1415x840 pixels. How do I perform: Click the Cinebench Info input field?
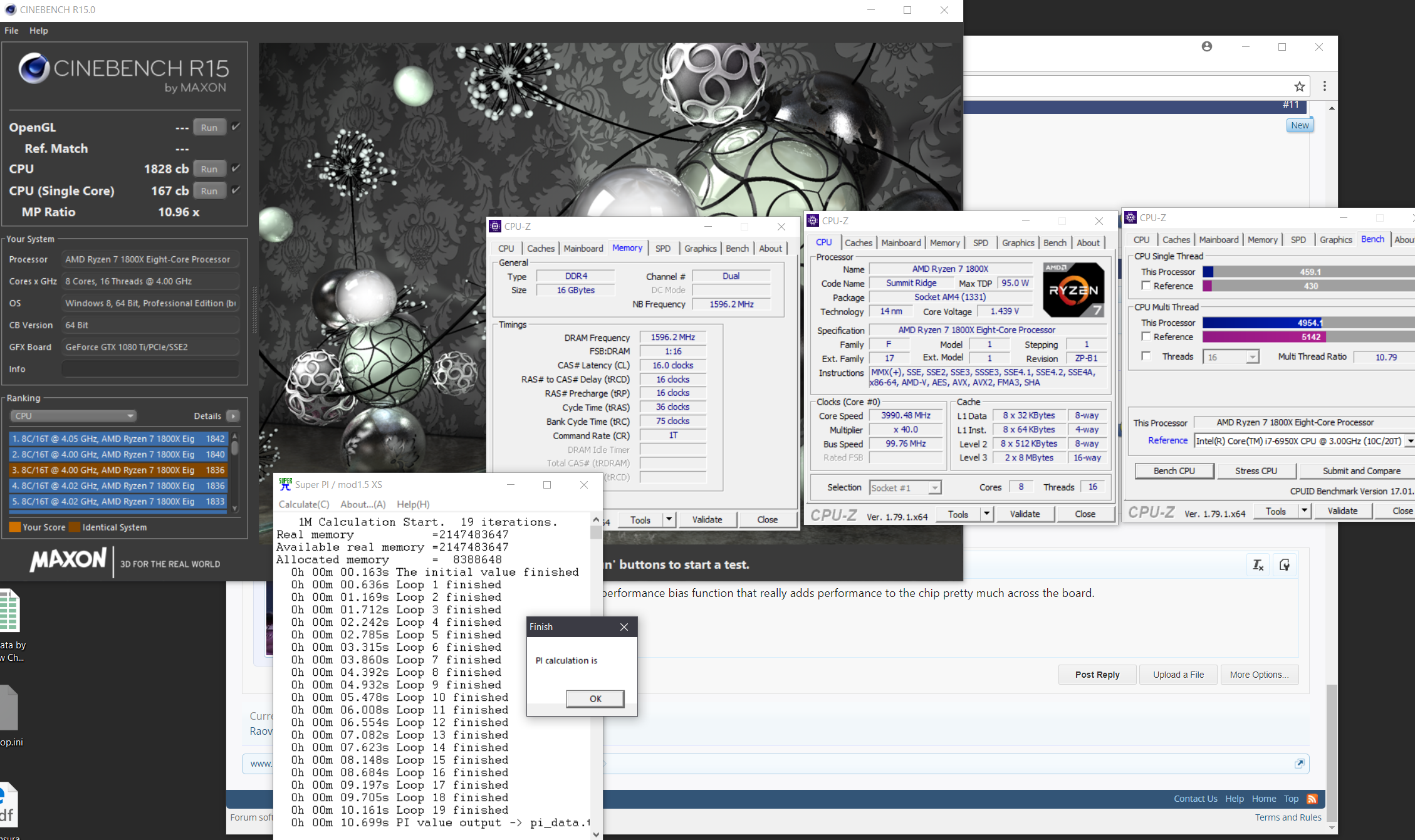[x=150, y=369]
